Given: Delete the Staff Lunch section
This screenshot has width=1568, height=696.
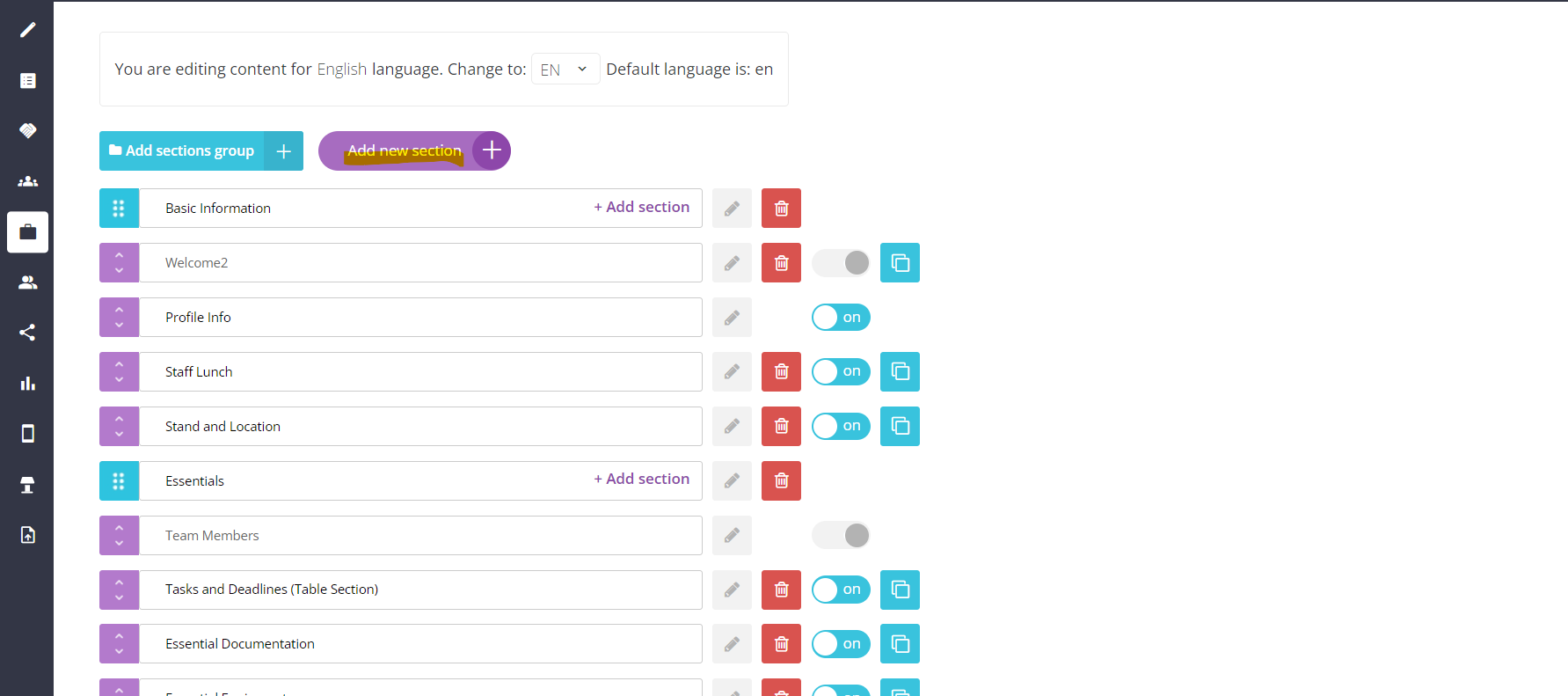Looking at the screenshot, I should coord(781,372).
